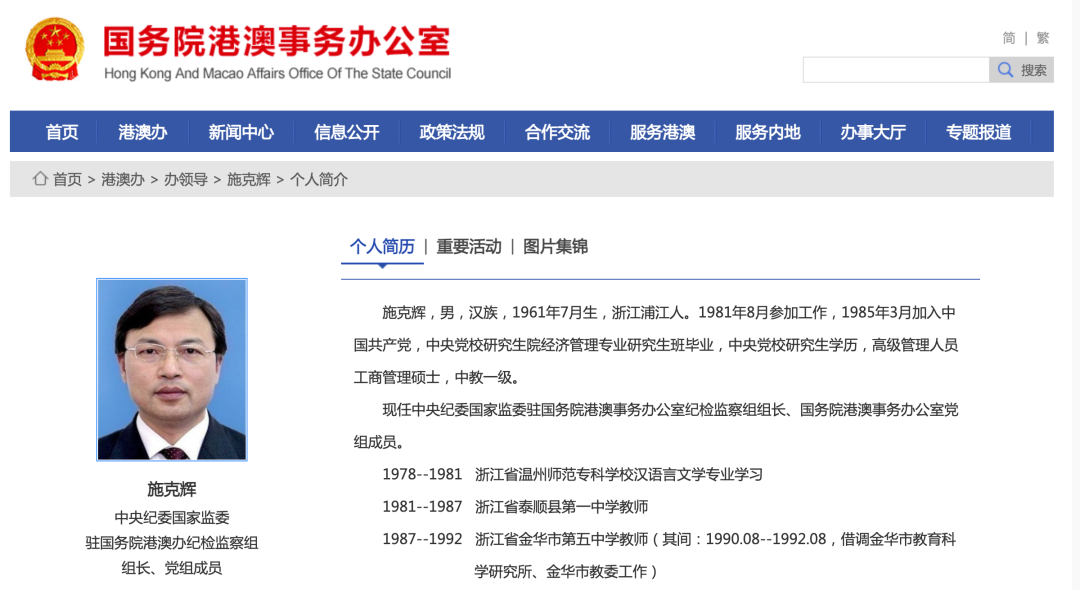This screenshot has height=590, width=1080.
Task: Switch to simplified Chinese 简
Action: coord(1008,38)
